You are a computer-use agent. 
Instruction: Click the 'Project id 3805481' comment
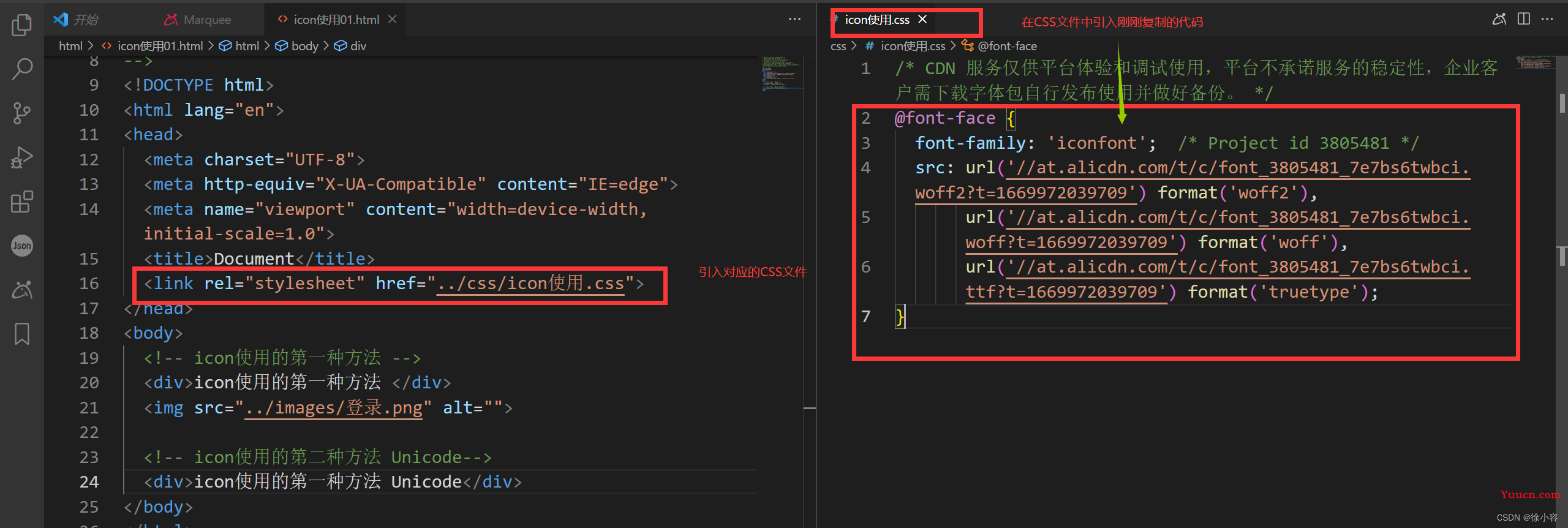pos(1298,143)
